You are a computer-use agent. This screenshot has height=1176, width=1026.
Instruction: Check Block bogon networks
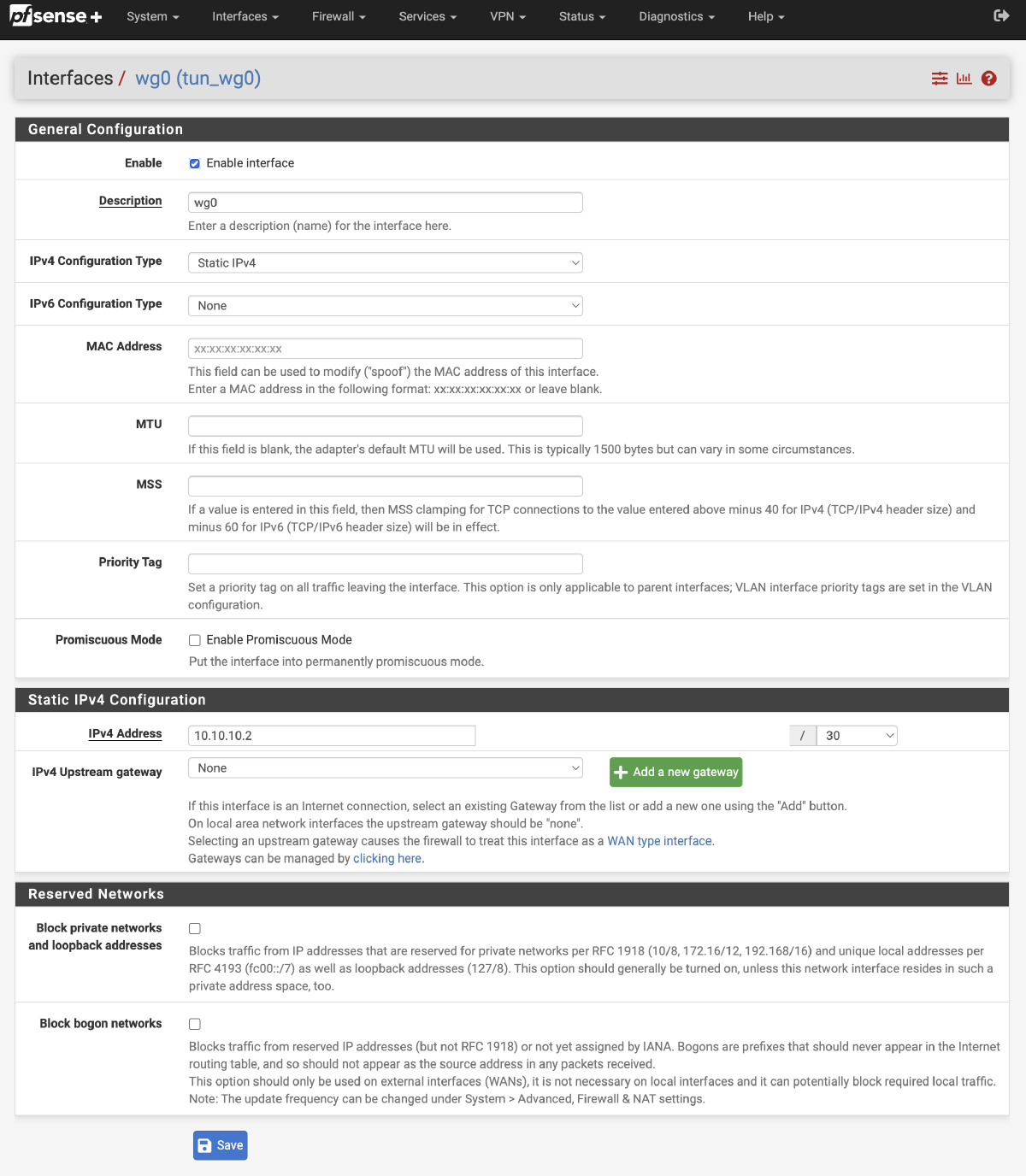pyautogui.click(x=195, y=1023)
